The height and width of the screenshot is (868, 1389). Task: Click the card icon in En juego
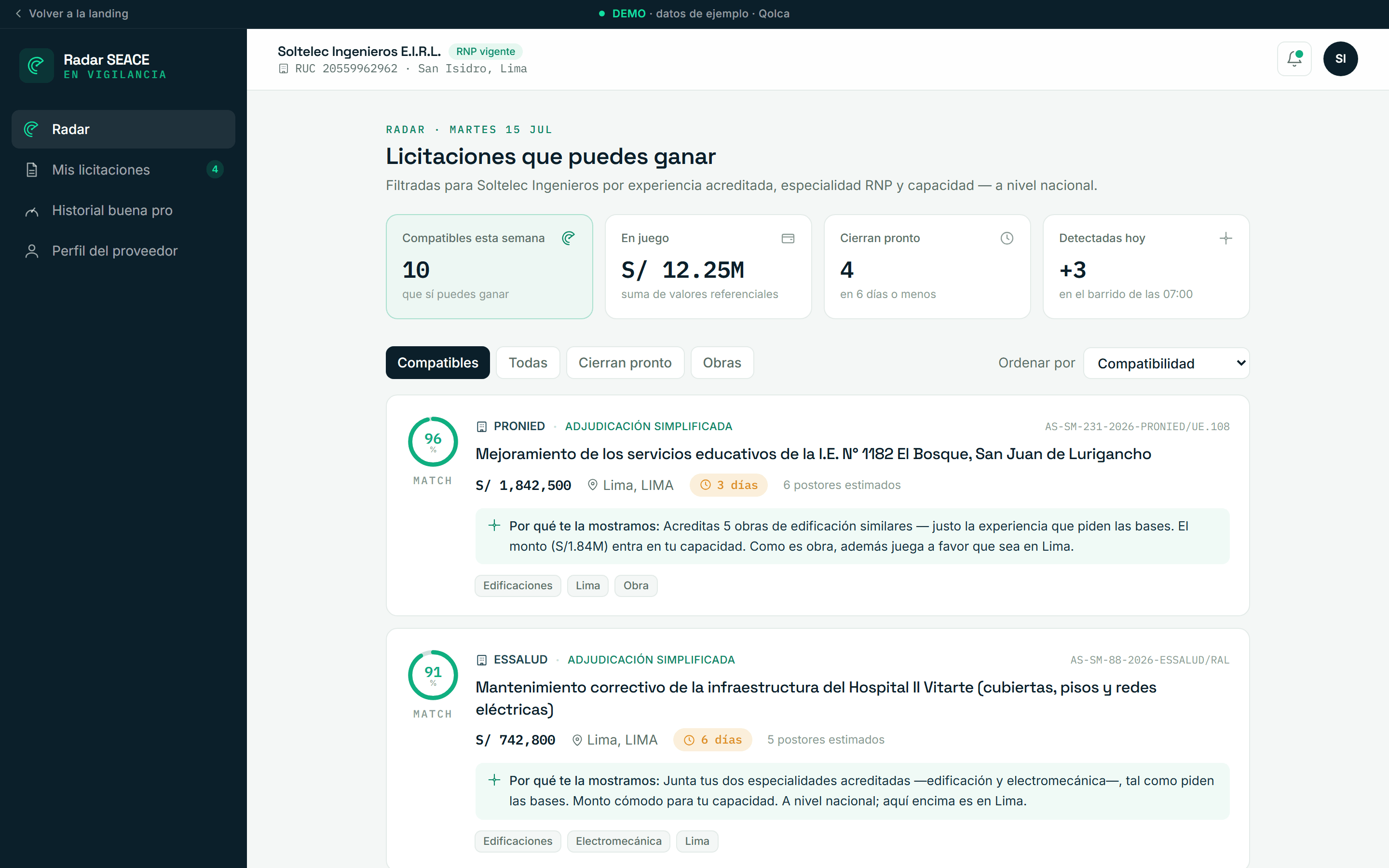click(x=788, y=238)
